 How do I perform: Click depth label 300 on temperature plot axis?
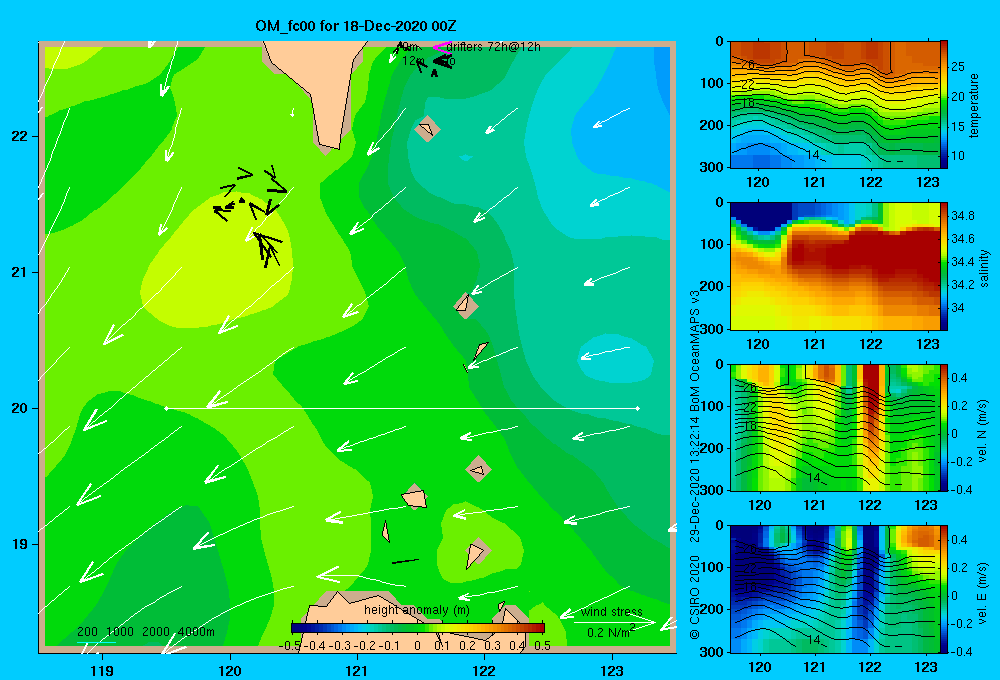pos(712,167)
